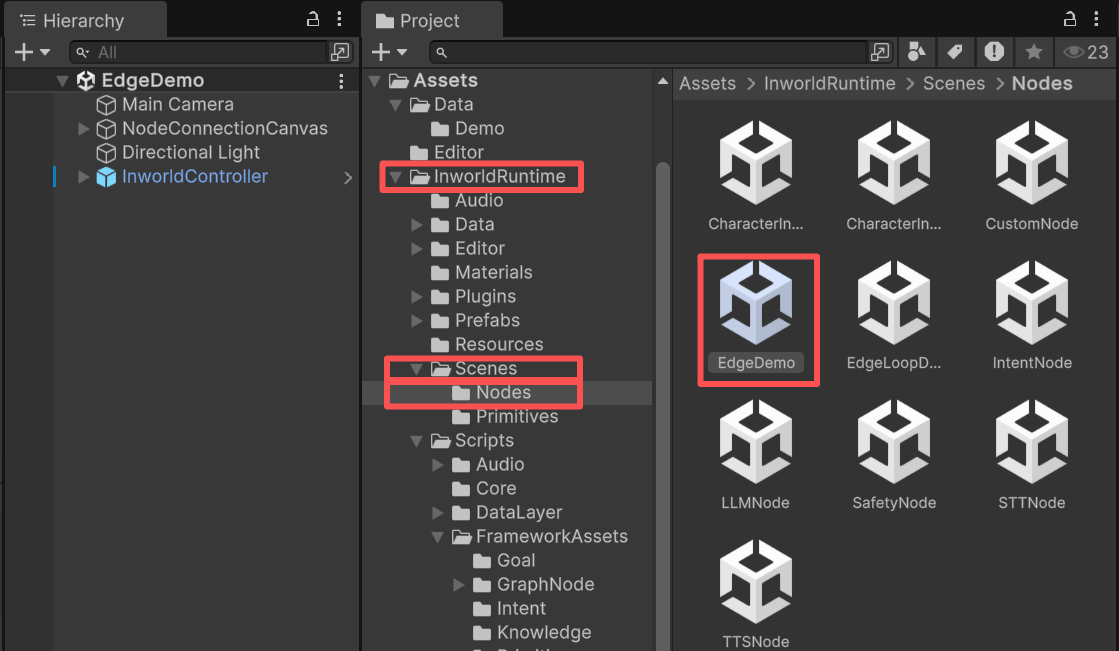Lock the Hierarchy panel
Screen dimensions: 1119x651
[313, 19]
